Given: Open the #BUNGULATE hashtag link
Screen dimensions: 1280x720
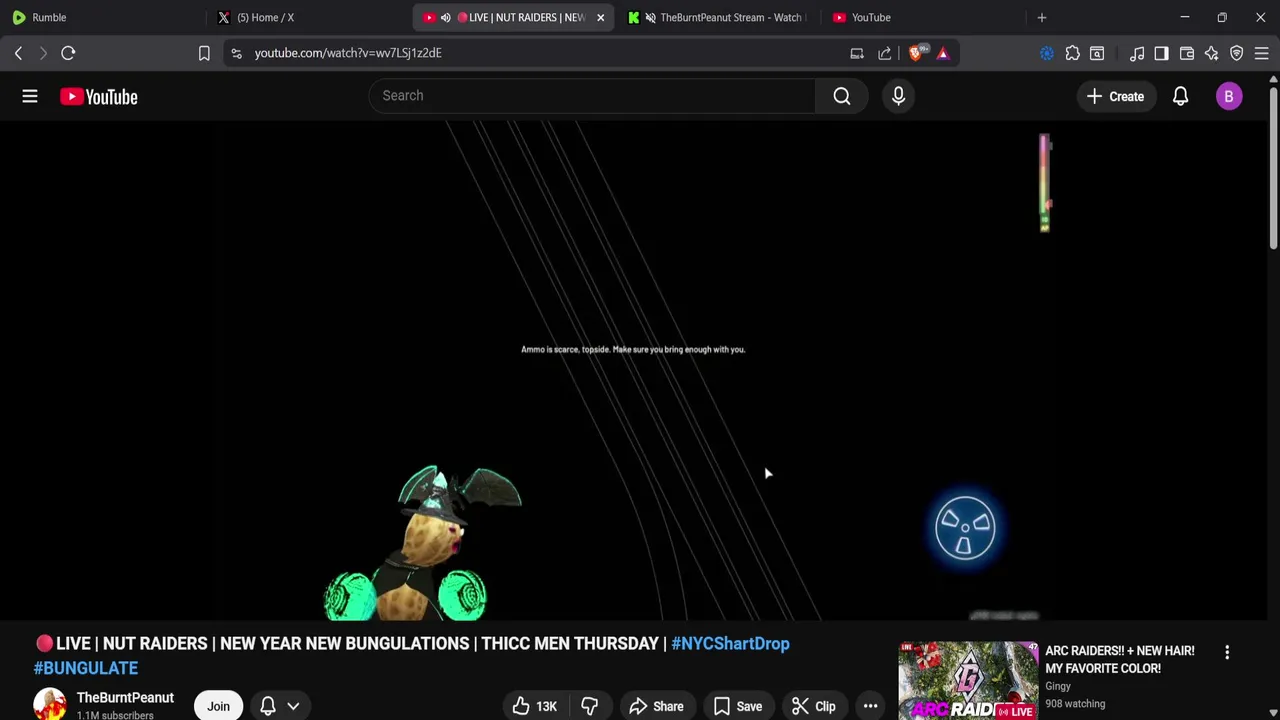Looking at the screenshot, I should [86, 668].
